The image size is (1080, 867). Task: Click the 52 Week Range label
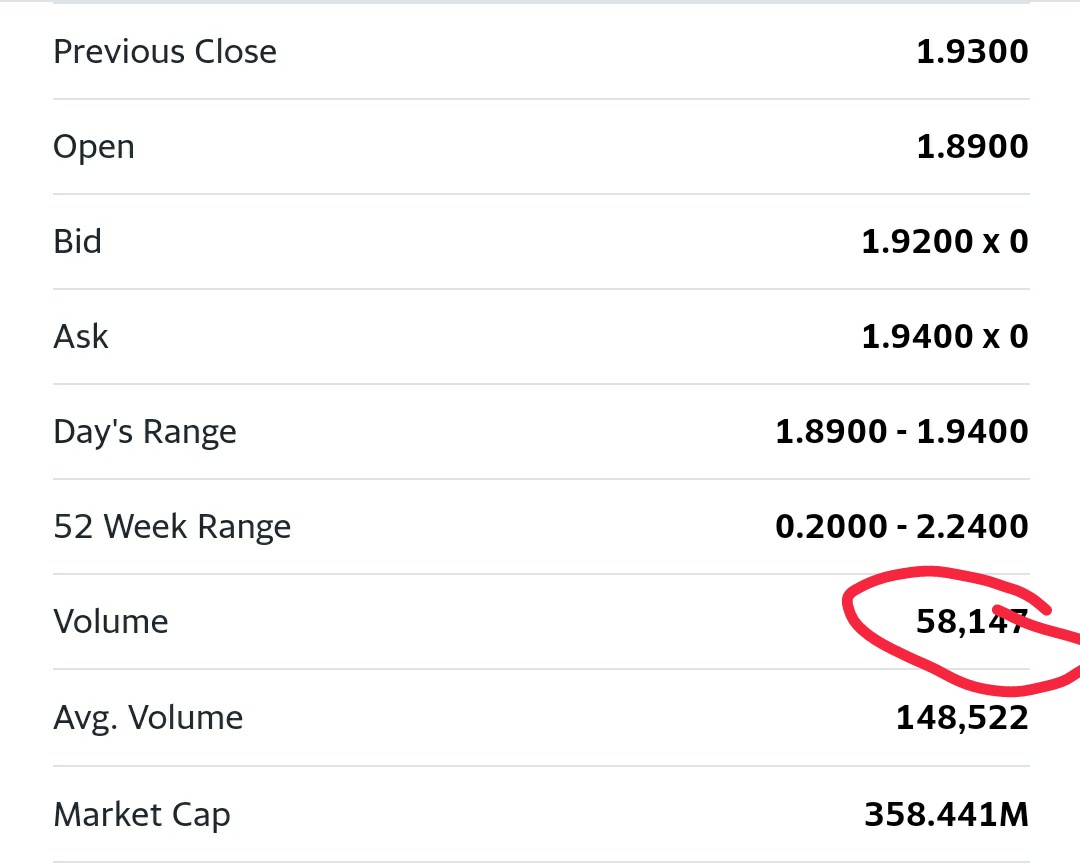[172, 528]
